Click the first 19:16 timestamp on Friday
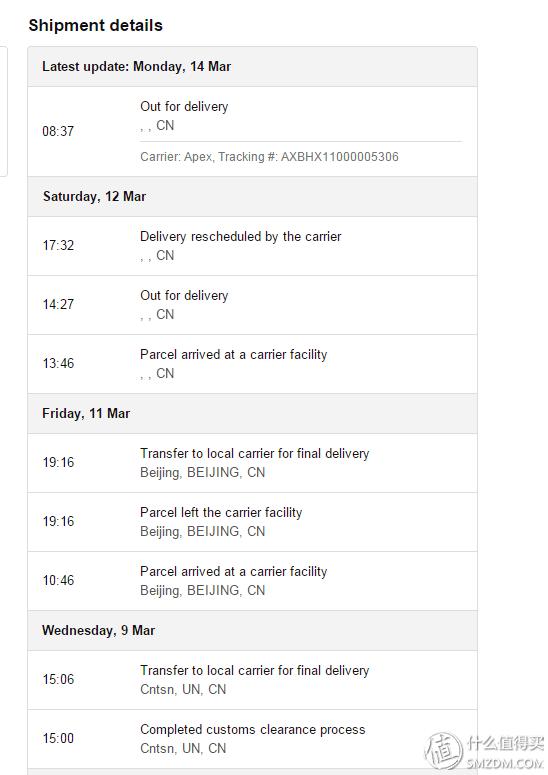Image resolution: width=548 pixels, height=775 pixels. pyautogui.click(x=58, y=462)
